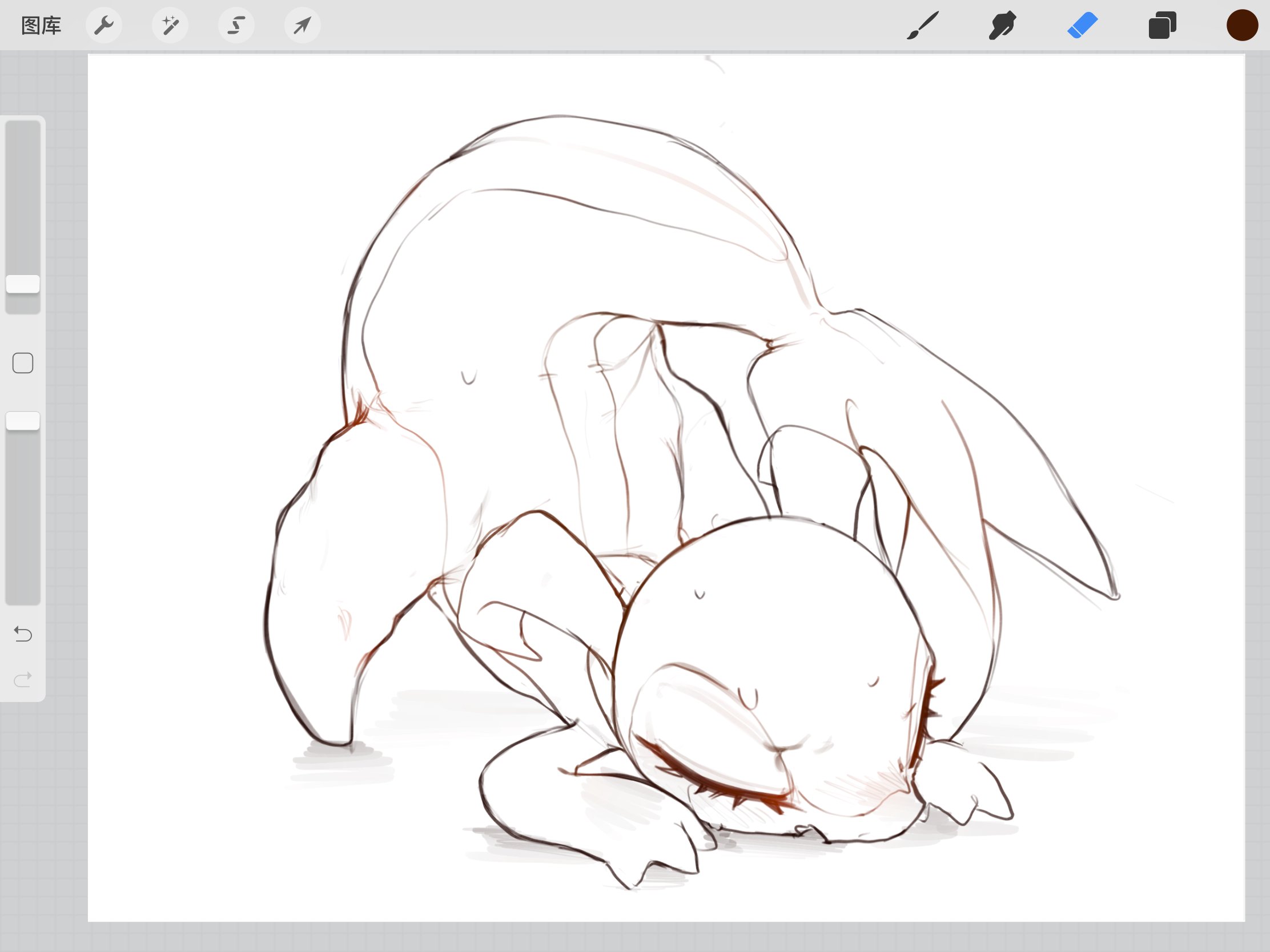This screenshot has height=952, width=1270.
Task: Select the Paint brush tool
Action: 923,26
